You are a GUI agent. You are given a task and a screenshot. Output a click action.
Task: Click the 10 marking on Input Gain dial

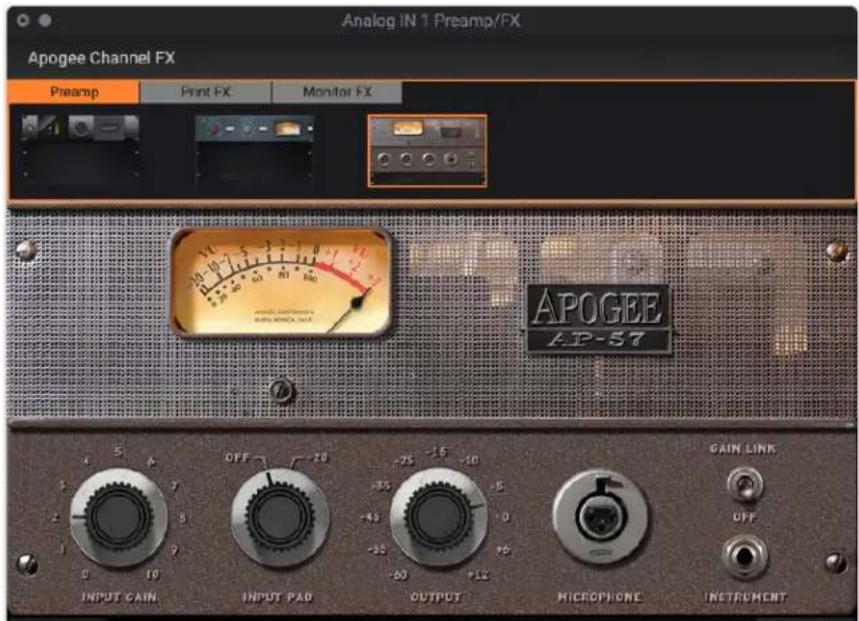pyautogui.click(x=153, y=574)
